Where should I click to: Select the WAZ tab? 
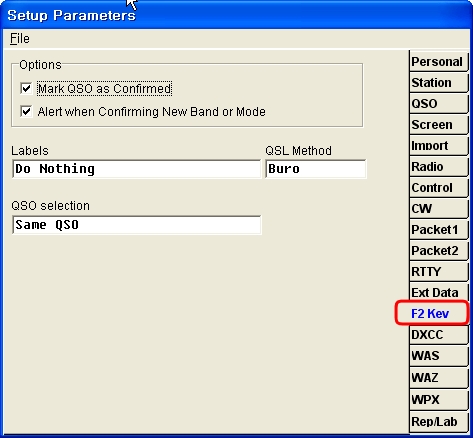coord(439,378)
